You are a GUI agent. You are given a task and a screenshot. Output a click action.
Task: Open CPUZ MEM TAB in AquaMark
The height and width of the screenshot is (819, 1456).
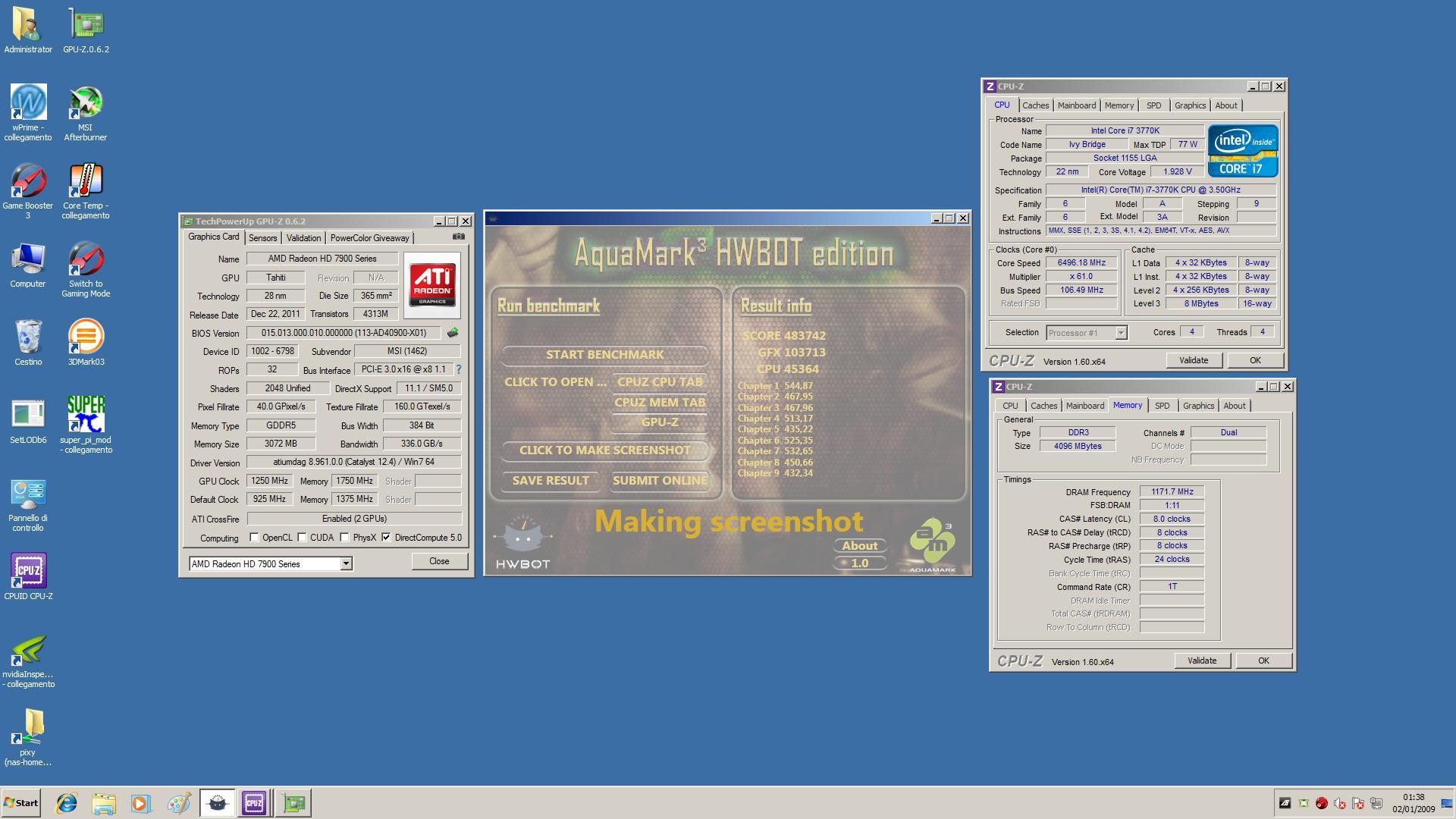pyautogui.click(x=660, y=403)
